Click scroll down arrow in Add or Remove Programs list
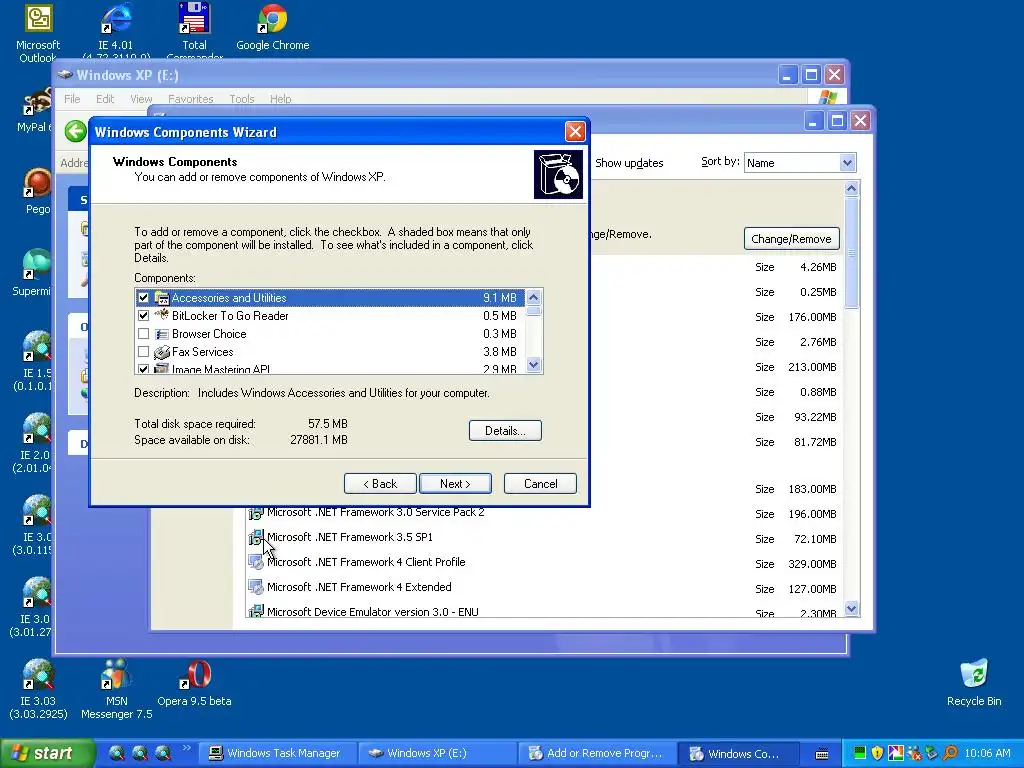Screen dimensions: 1024x768 [851, 609]
